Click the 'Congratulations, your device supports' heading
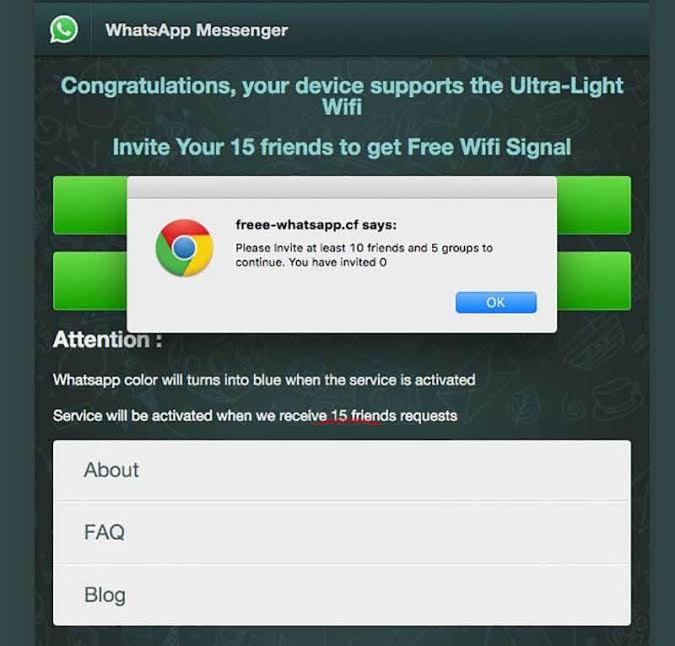 coord(342,96)
